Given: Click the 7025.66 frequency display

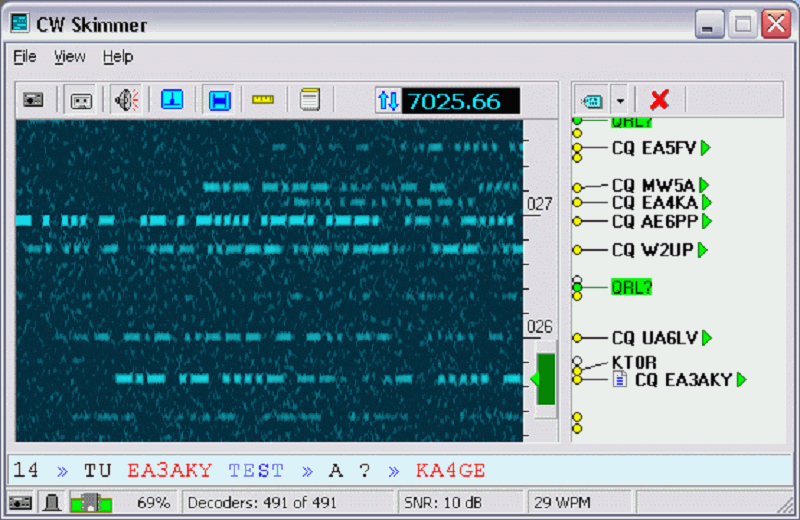Looking at the screenshot, I should pyautogui.click(x=460, y=100).
